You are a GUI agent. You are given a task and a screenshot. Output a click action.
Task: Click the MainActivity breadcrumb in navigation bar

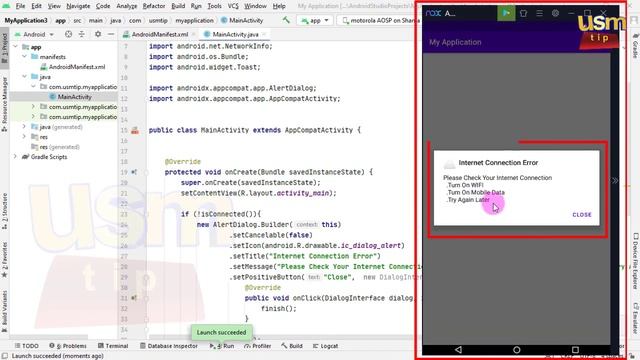[242, 20]
